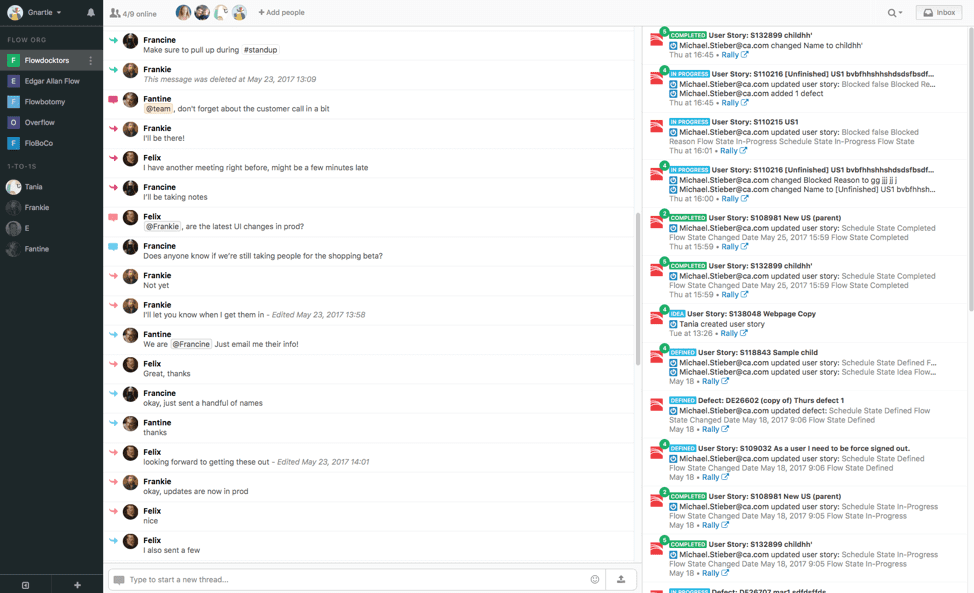The height and width of the screenshot is (593, 974).
Task: Click the plus icon at sidebar bottom
Action: tap(77, 585)
